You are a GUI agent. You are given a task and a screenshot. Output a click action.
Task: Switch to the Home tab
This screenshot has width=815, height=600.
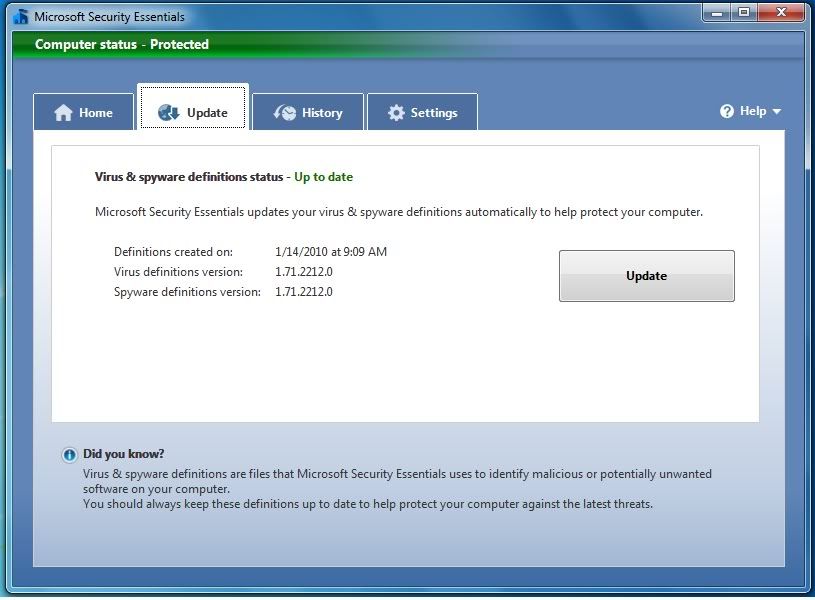coord(84,112)
